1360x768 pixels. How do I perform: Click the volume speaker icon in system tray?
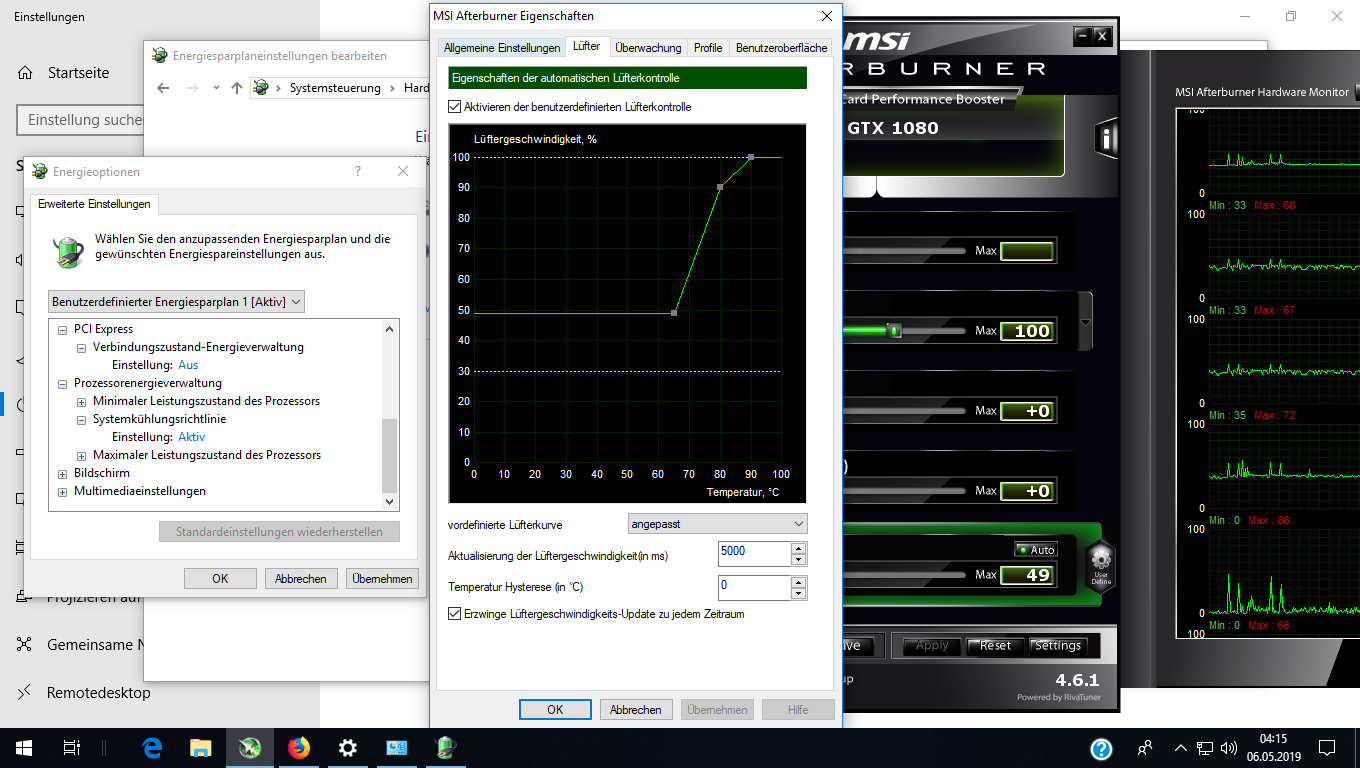[x=1228, y=748]
